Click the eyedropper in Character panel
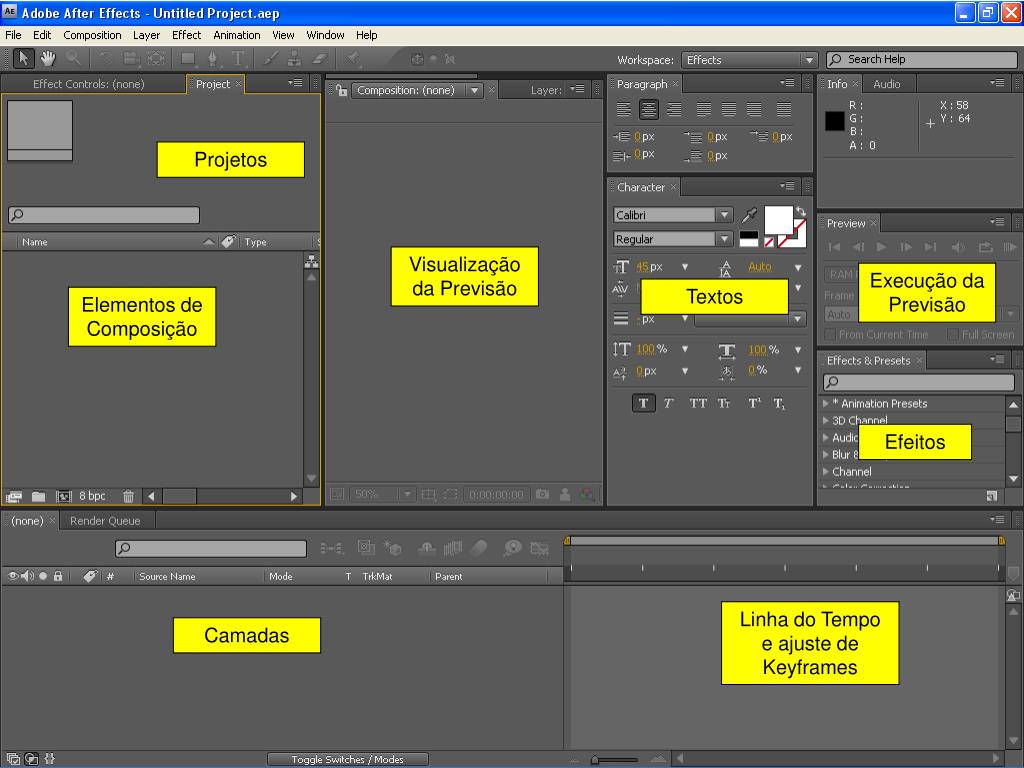The image size is (1024, 768). pyautogui.click(x=749, y=215)
